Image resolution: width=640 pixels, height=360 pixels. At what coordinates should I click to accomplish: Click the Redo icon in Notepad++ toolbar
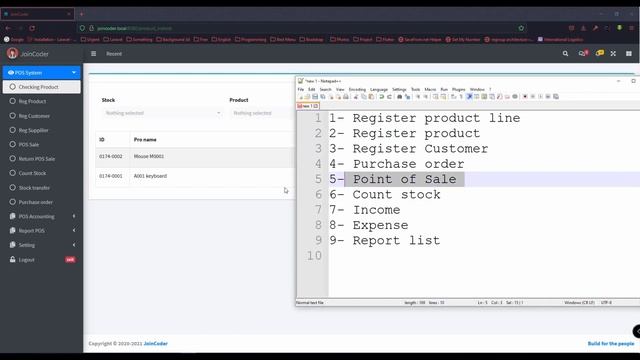(x=389, y=97)
